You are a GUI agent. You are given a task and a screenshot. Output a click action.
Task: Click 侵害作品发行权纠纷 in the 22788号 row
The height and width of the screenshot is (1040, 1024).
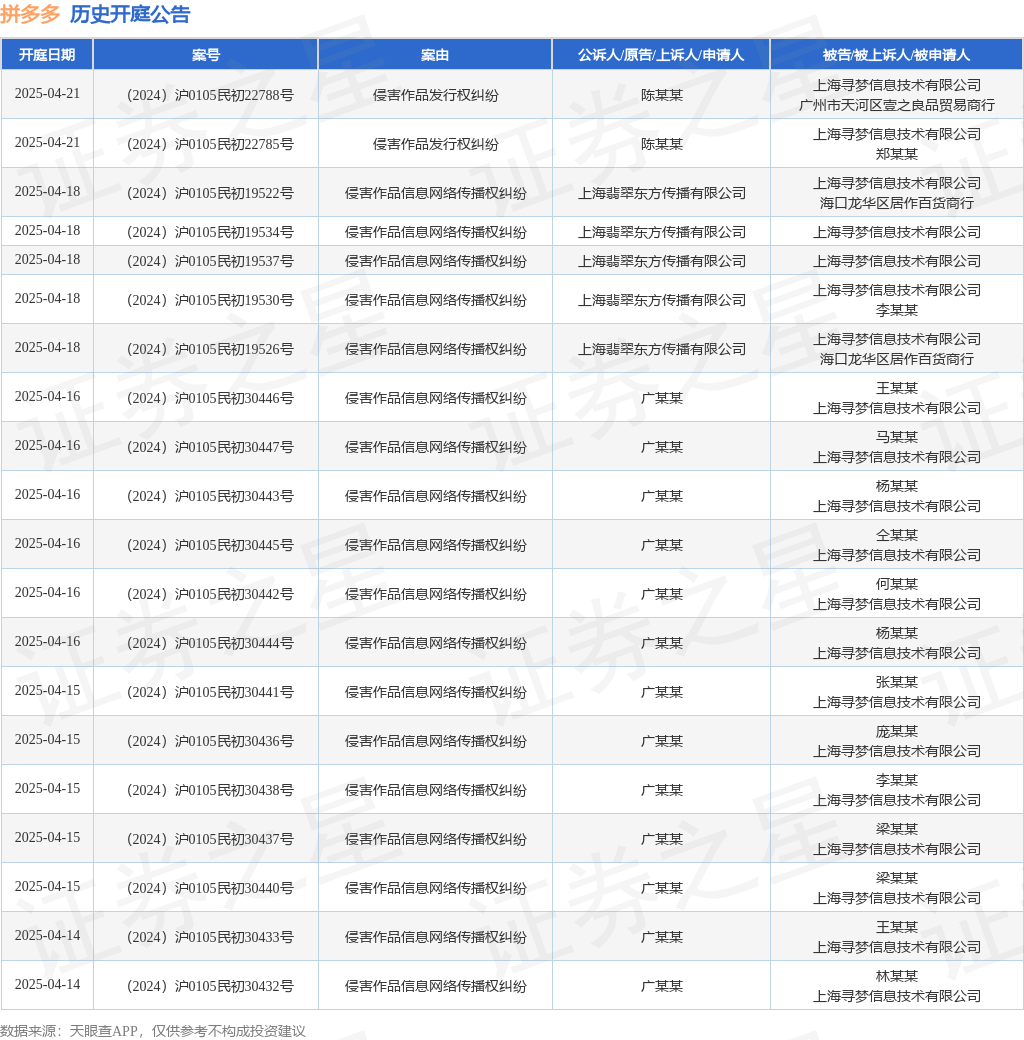pos(435,95)
